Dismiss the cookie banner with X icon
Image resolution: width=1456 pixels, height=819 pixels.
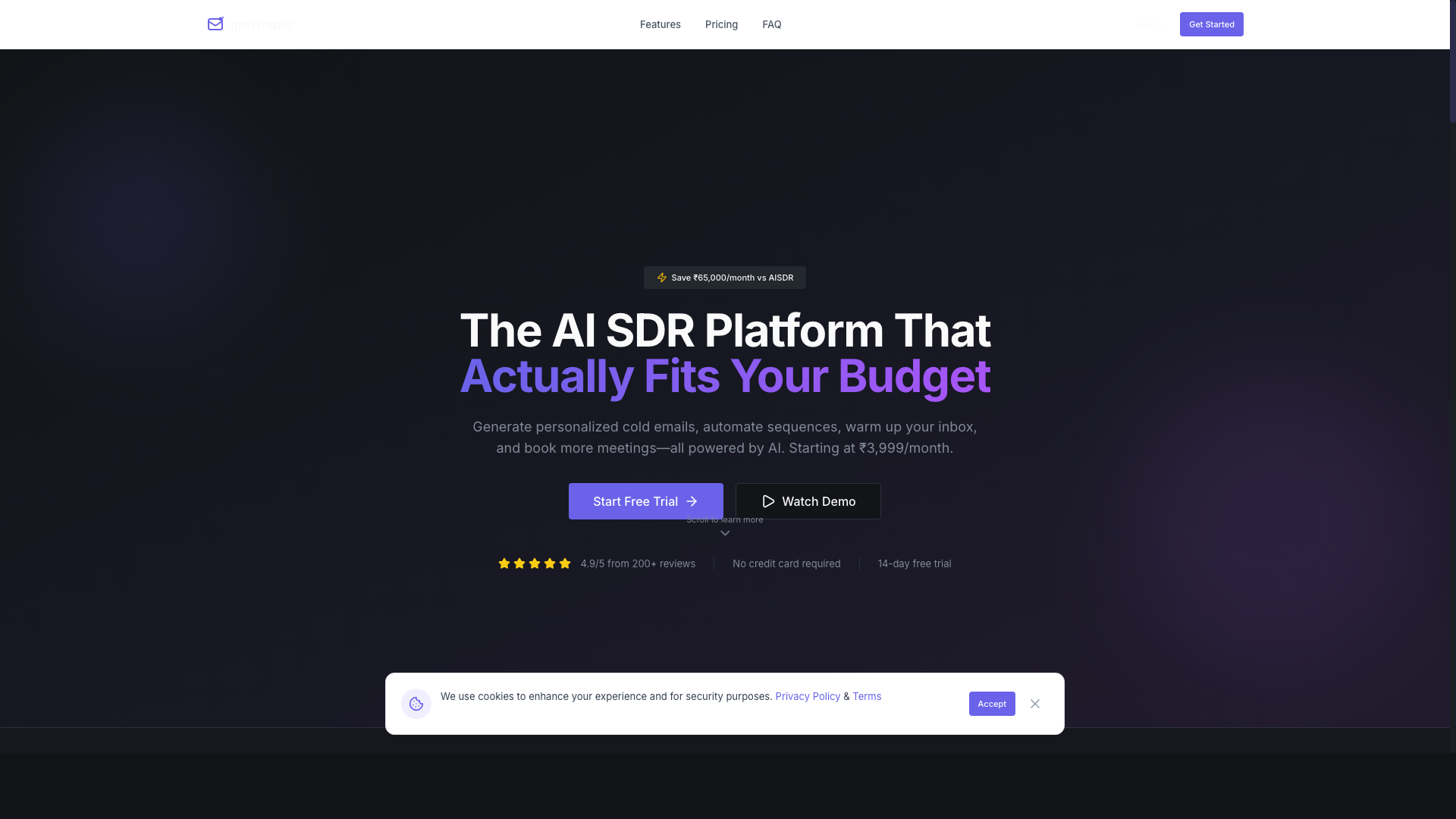point(1035,704)
